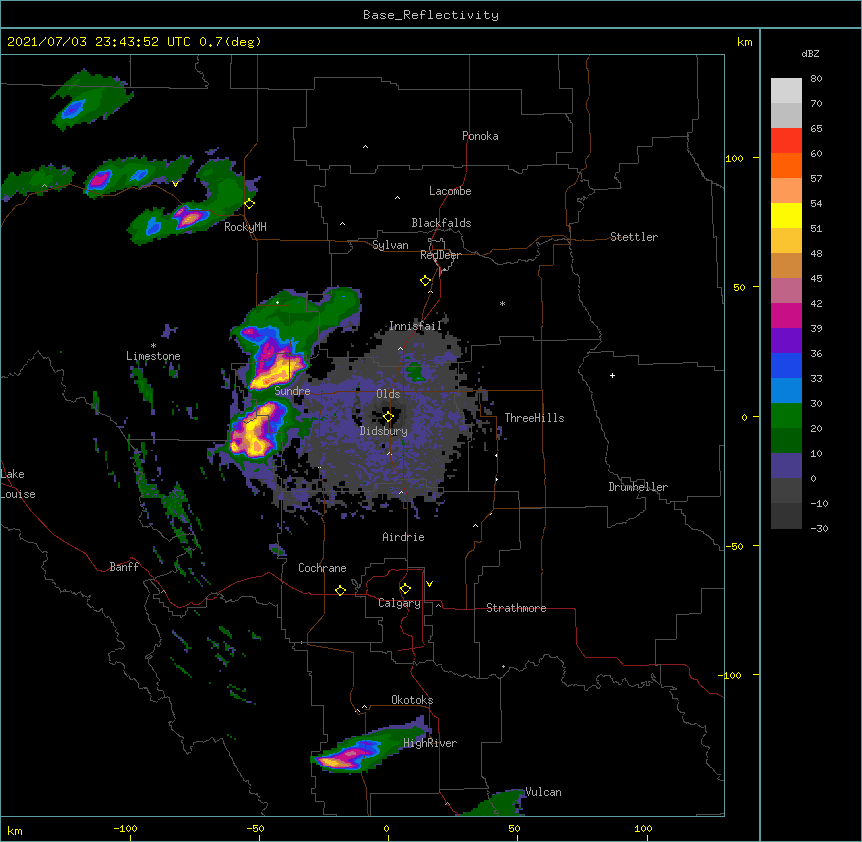Click the Lacombe city label
The height and width of the screenshot is (842, 862).
450,191
